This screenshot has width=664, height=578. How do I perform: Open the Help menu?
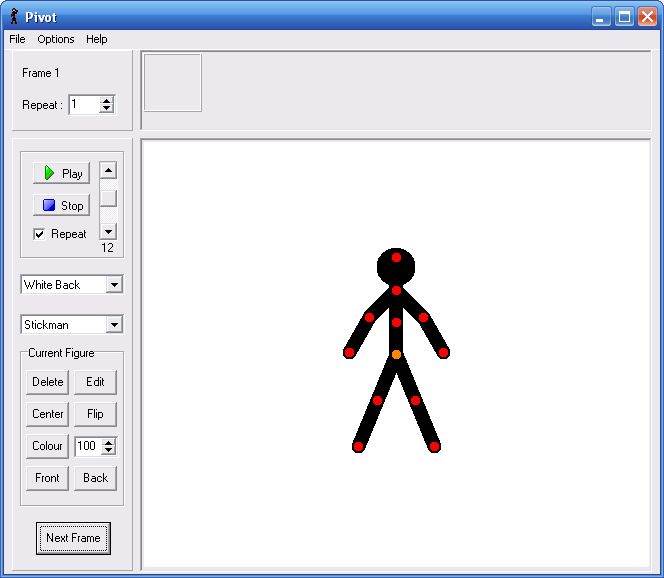click(97, 39)
